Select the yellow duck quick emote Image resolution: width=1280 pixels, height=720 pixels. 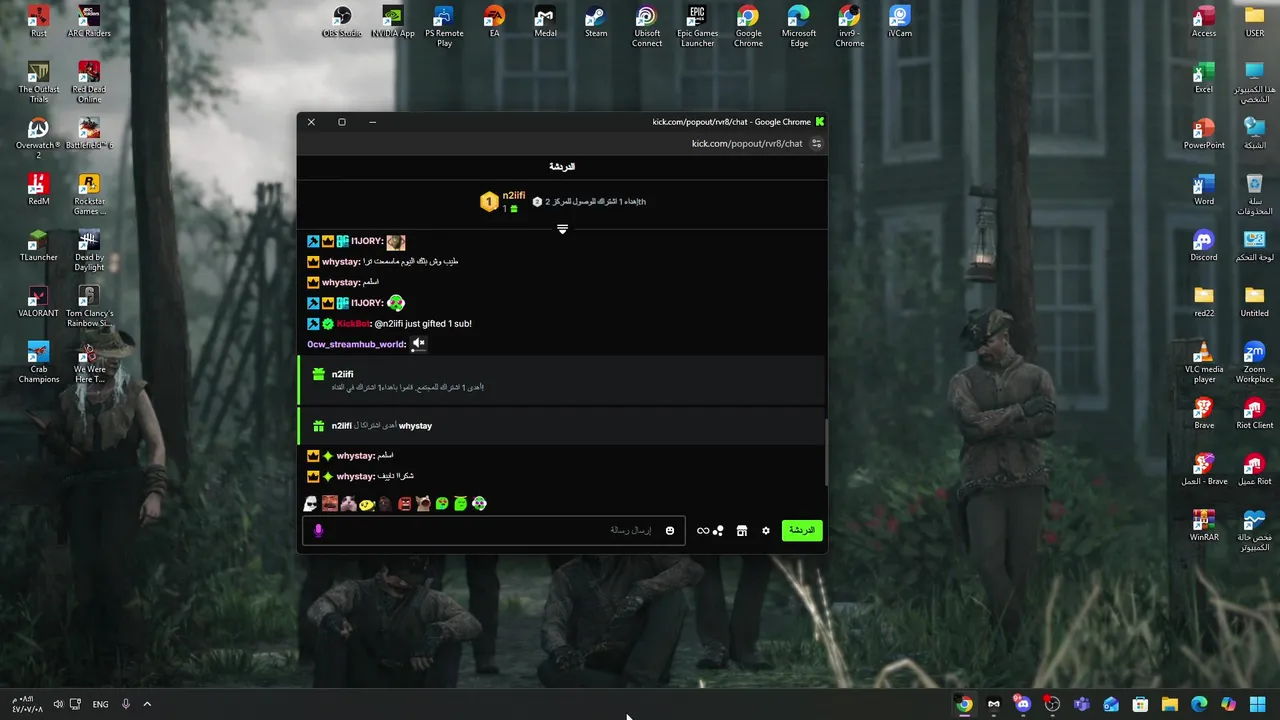(x=367, y=504)
